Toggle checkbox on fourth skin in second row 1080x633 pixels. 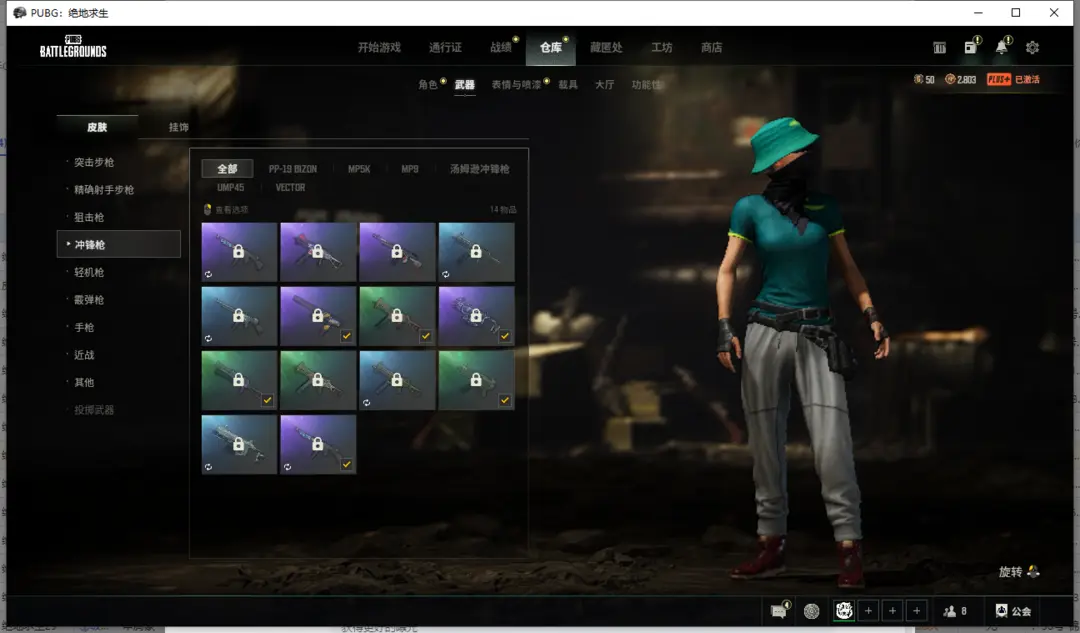[505, 336]
